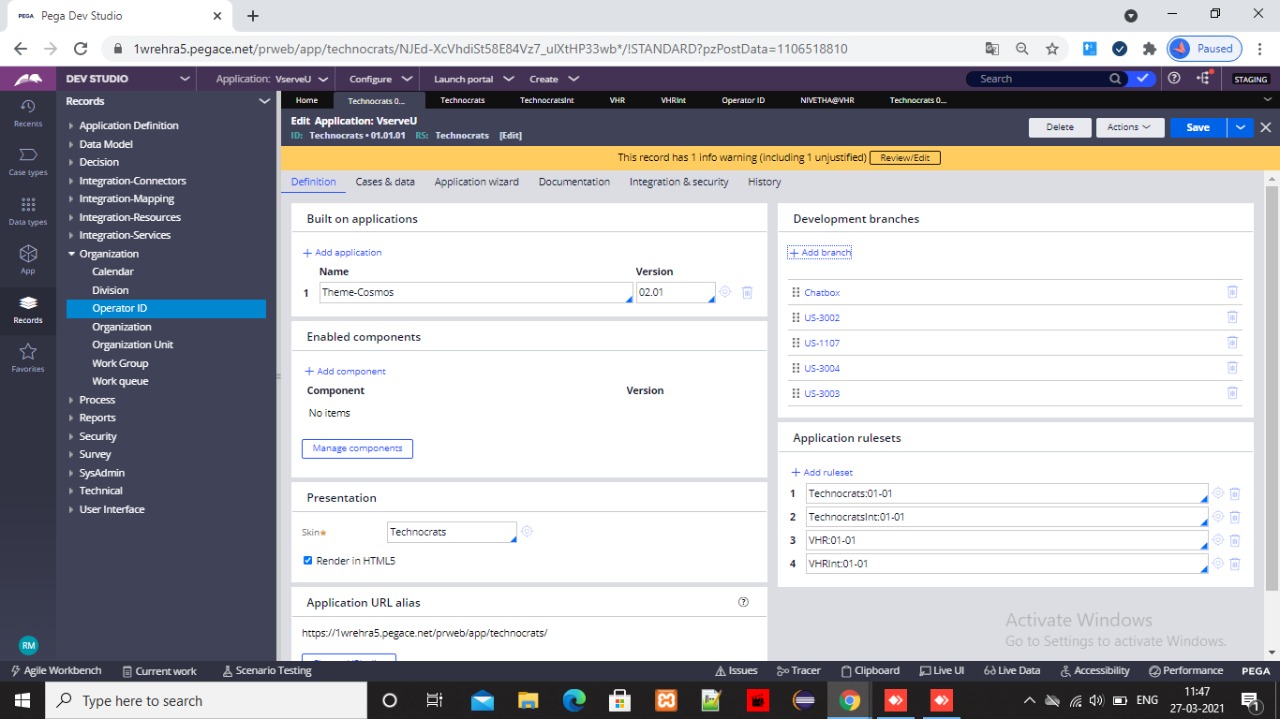
Task: Delete ruleset VHR:01-01
Action: click(x=1235, y=540)
